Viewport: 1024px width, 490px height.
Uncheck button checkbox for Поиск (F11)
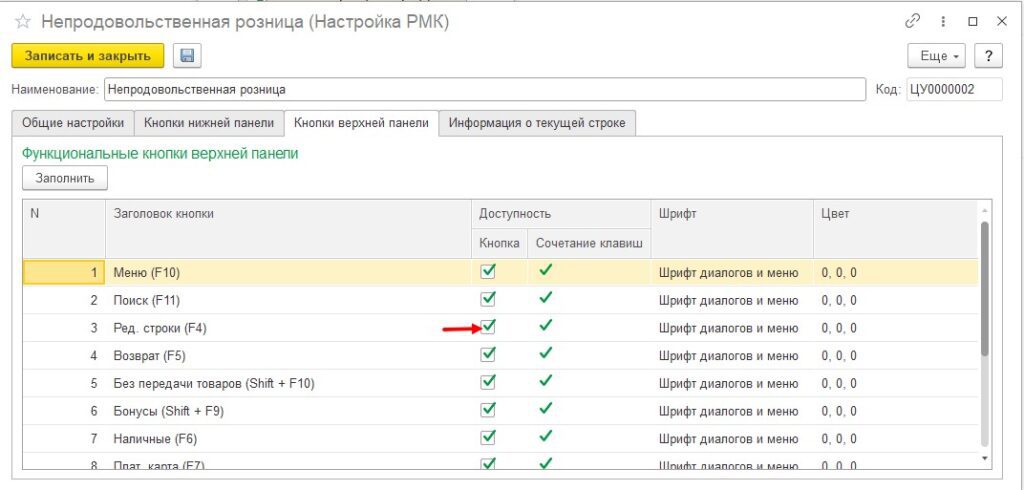point(488,299)
